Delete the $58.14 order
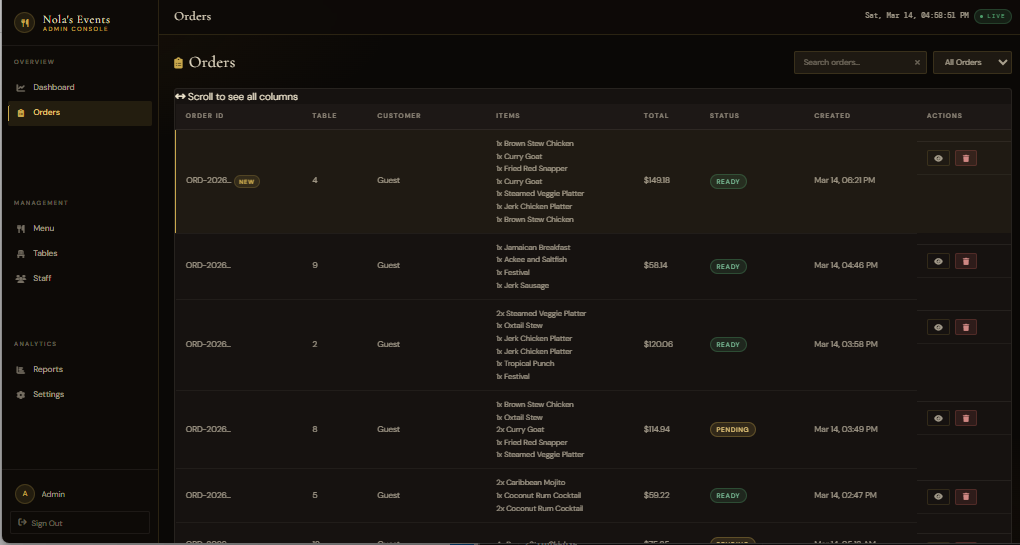 pyautogui.click(x=965, y=261)
